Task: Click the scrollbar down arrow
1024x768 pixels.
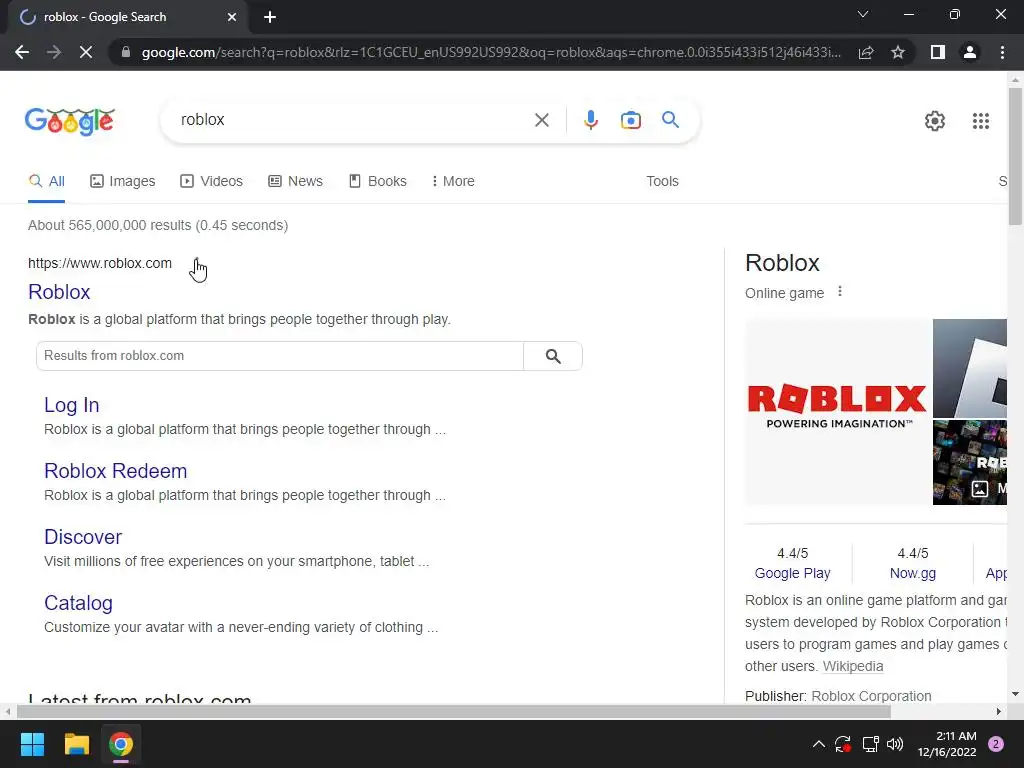Action: [1015, 694]
